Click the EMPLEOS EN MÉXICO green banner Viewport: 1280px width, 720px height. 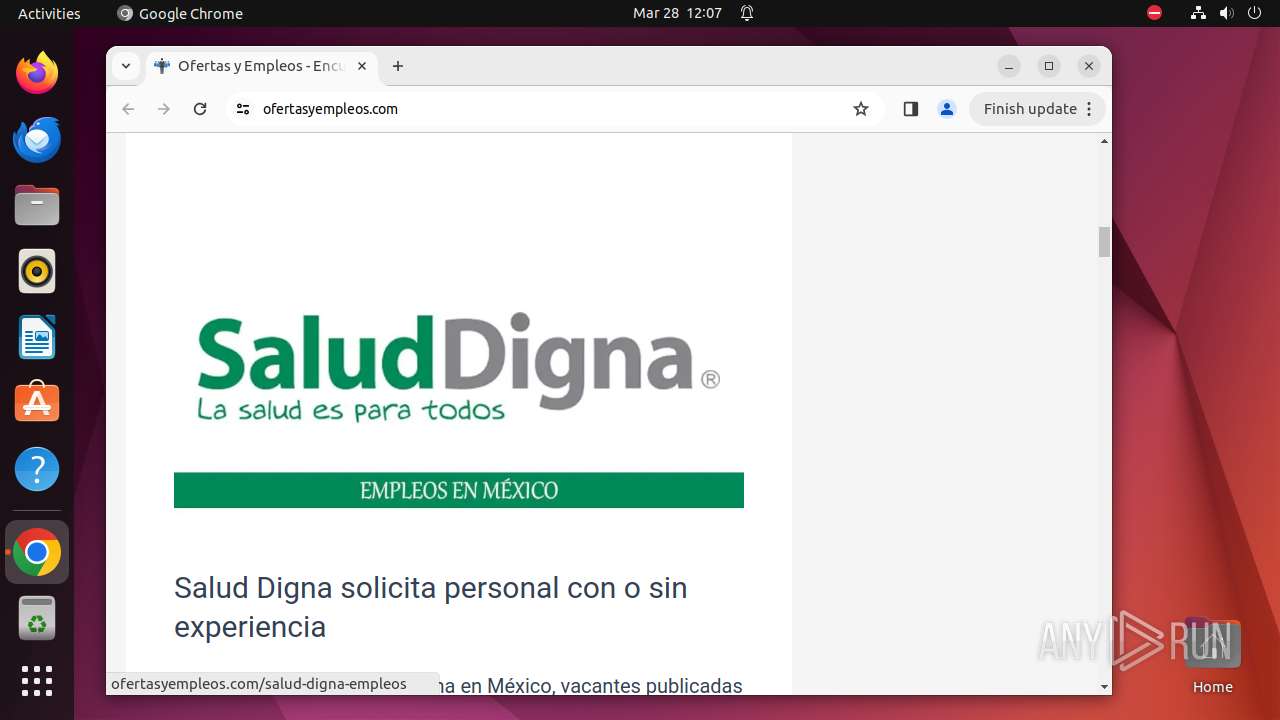[x=459, y=490]
